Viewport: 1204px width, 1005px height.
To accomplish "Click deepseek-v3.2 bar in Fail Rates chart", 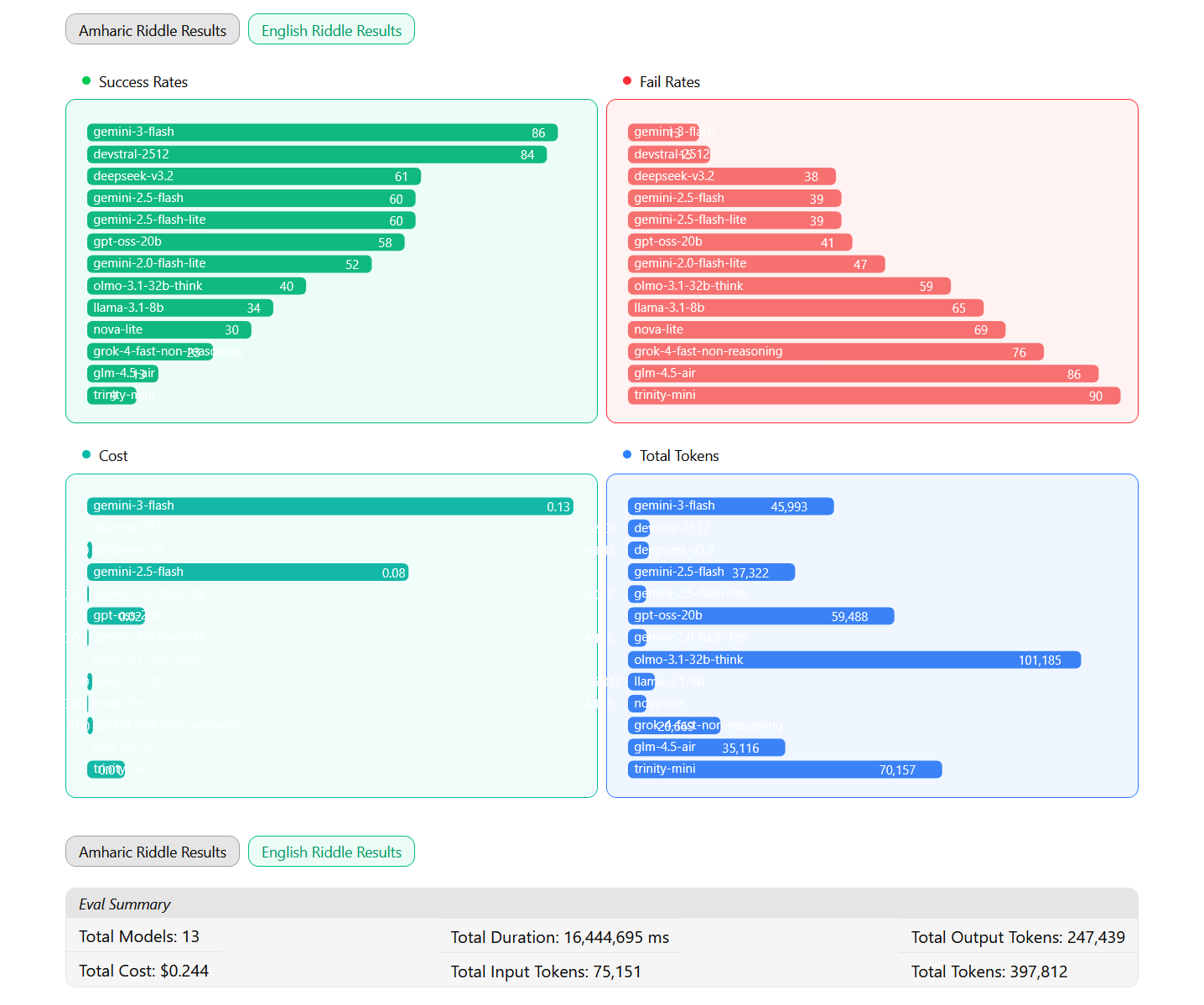I will tap(731, 176).
